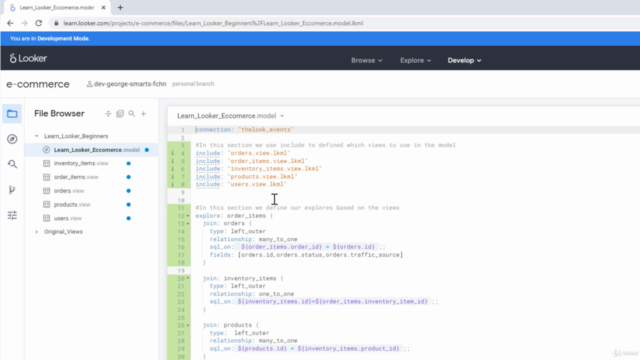Click the table icon beside order_items.view
640x360 pixels.
[x=47, y=177]
